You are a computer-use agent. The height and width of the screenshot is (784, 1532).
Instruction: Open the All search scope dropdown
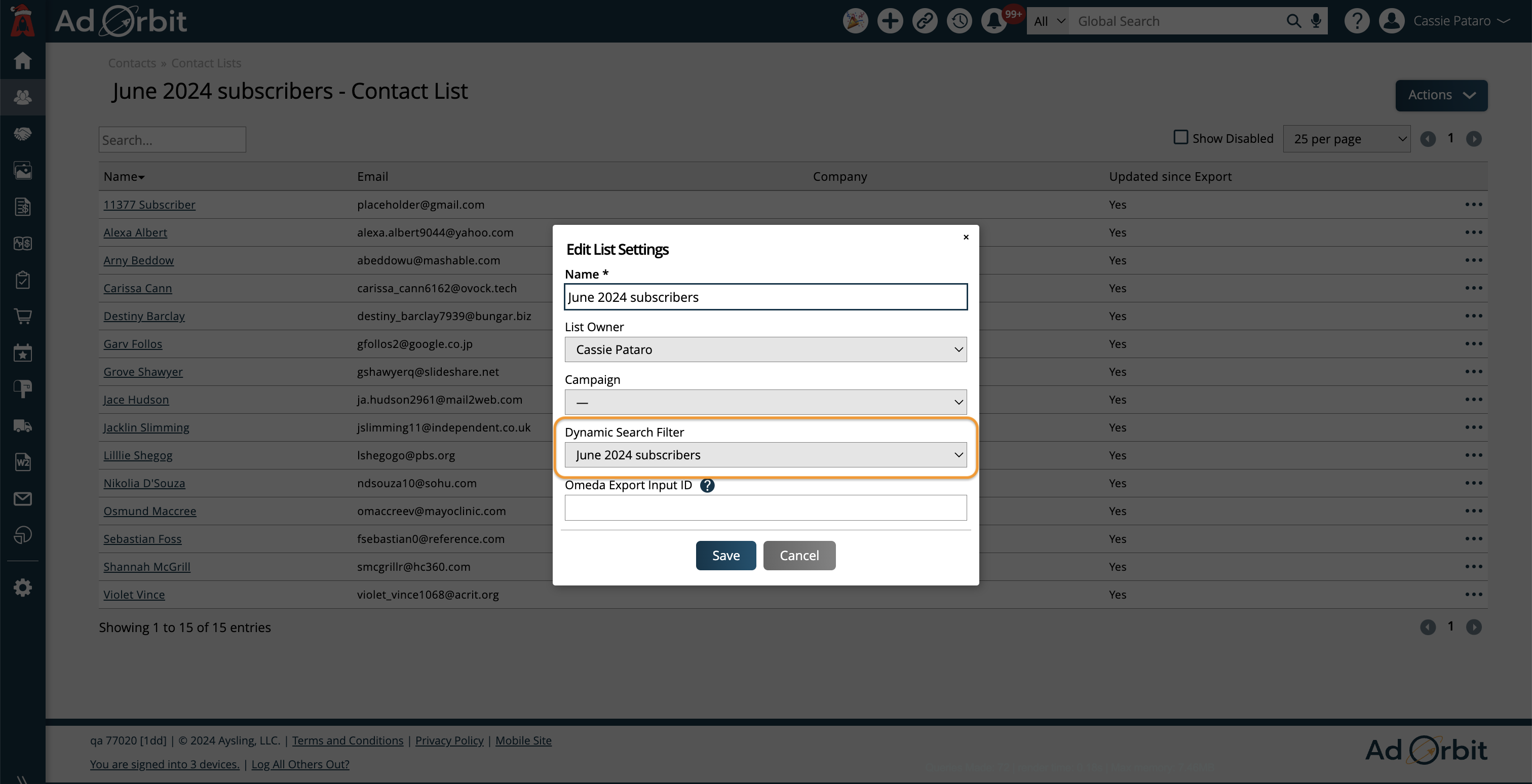pyautogui.click(x=1048, y=21)
